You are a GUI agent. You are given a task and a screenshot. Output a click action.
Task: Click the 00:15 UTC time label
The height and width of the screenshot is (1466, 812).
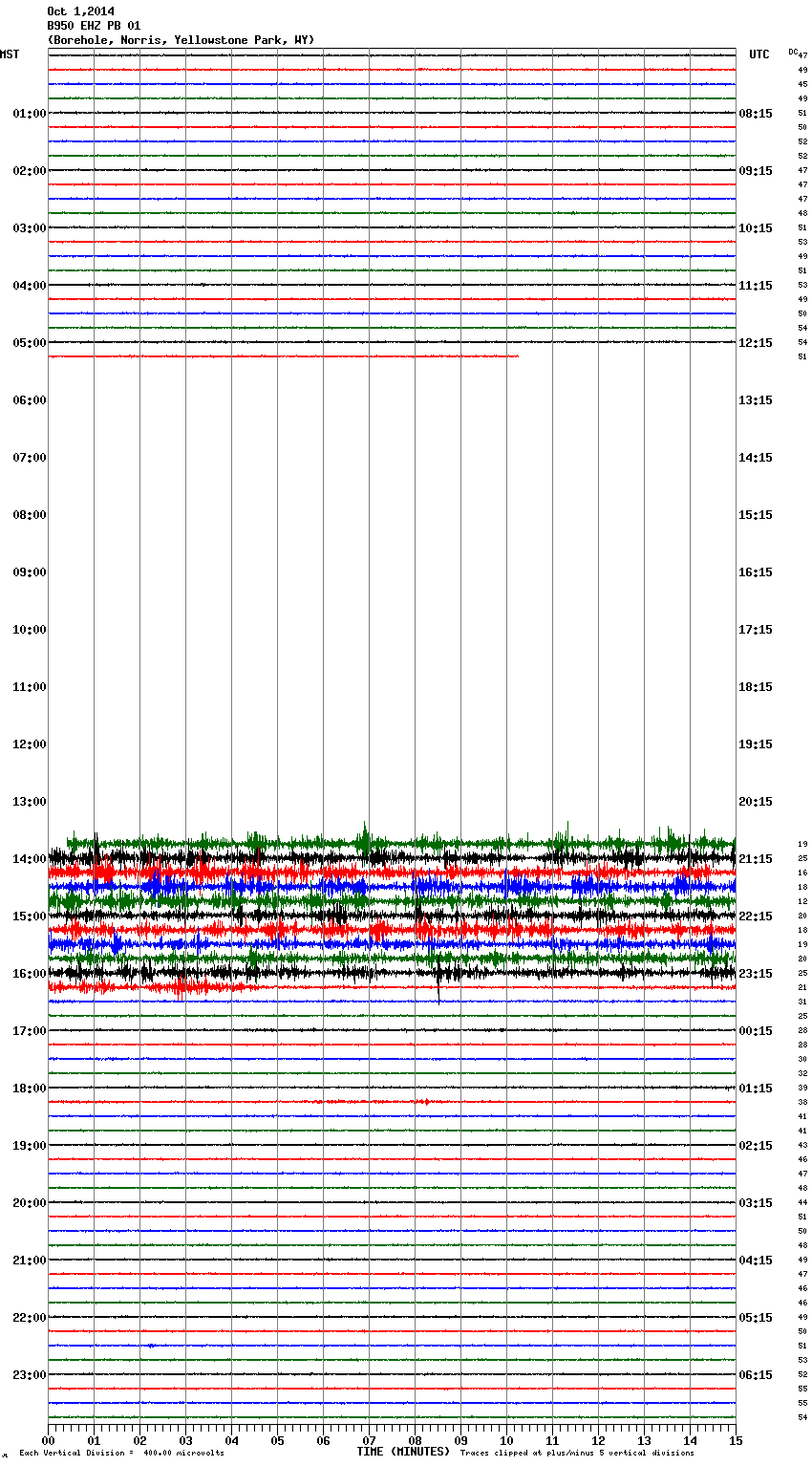click(756, 1031)
